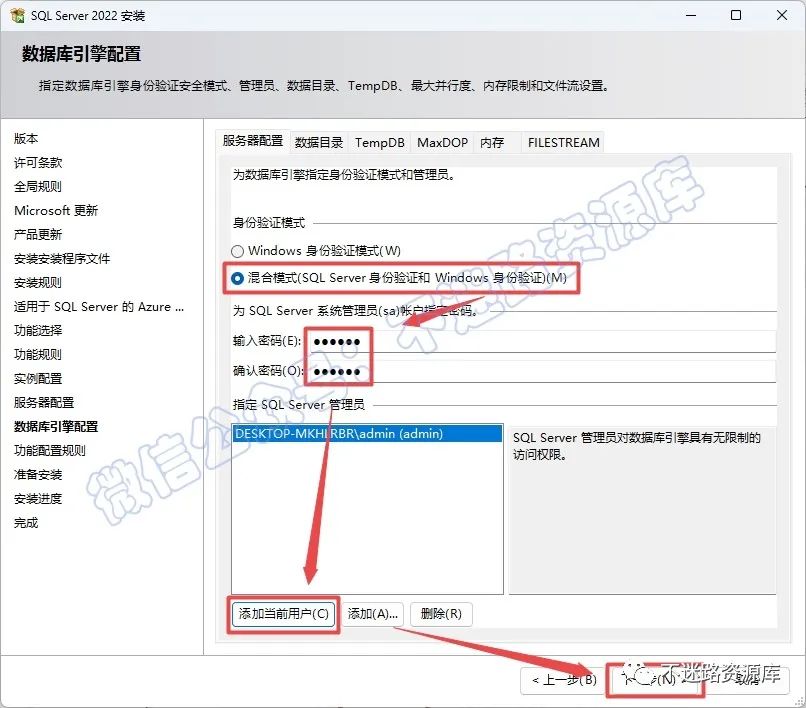Screen dimensions: 806x708
Task: Click the 输入密码 password field
Action: [542, 341]
